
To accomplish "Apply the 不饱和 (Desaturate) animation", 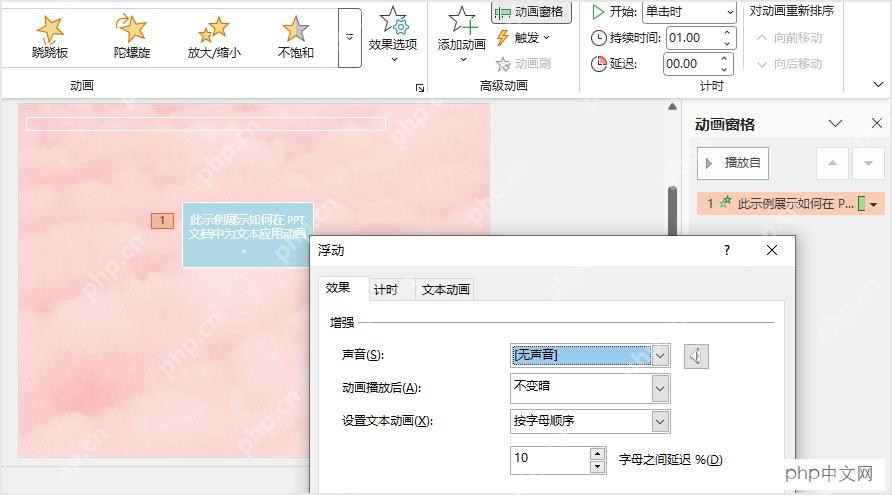I will 295,36.
